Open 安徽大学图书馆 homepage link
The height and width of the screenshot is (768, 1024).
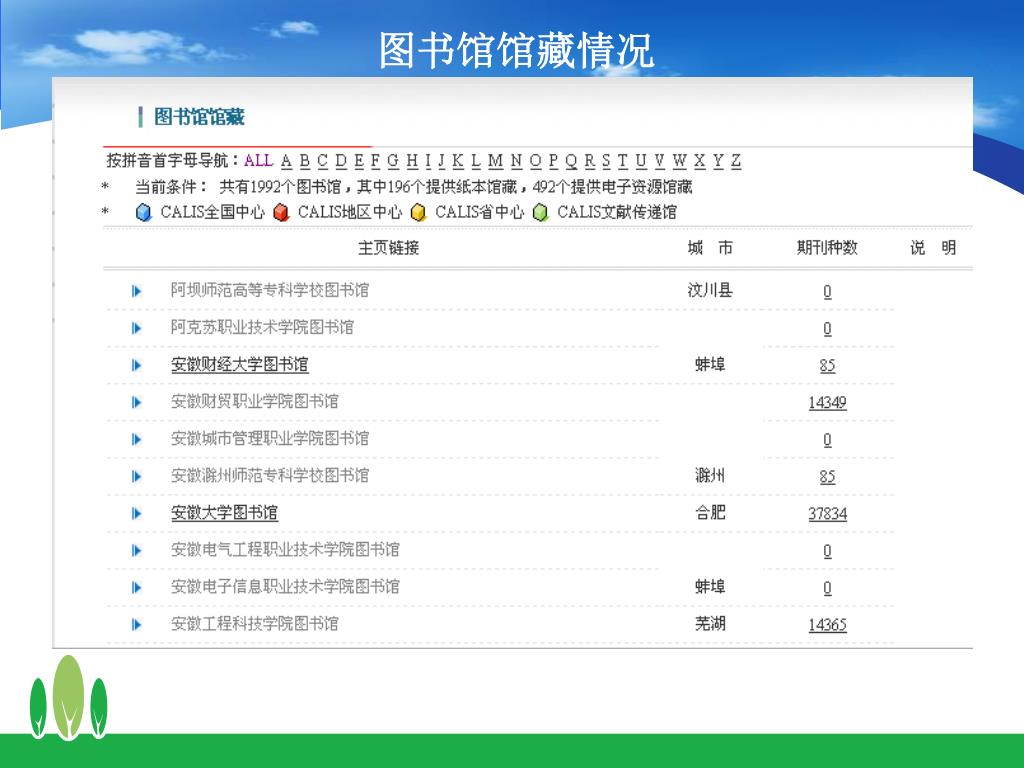click(224, 513)
